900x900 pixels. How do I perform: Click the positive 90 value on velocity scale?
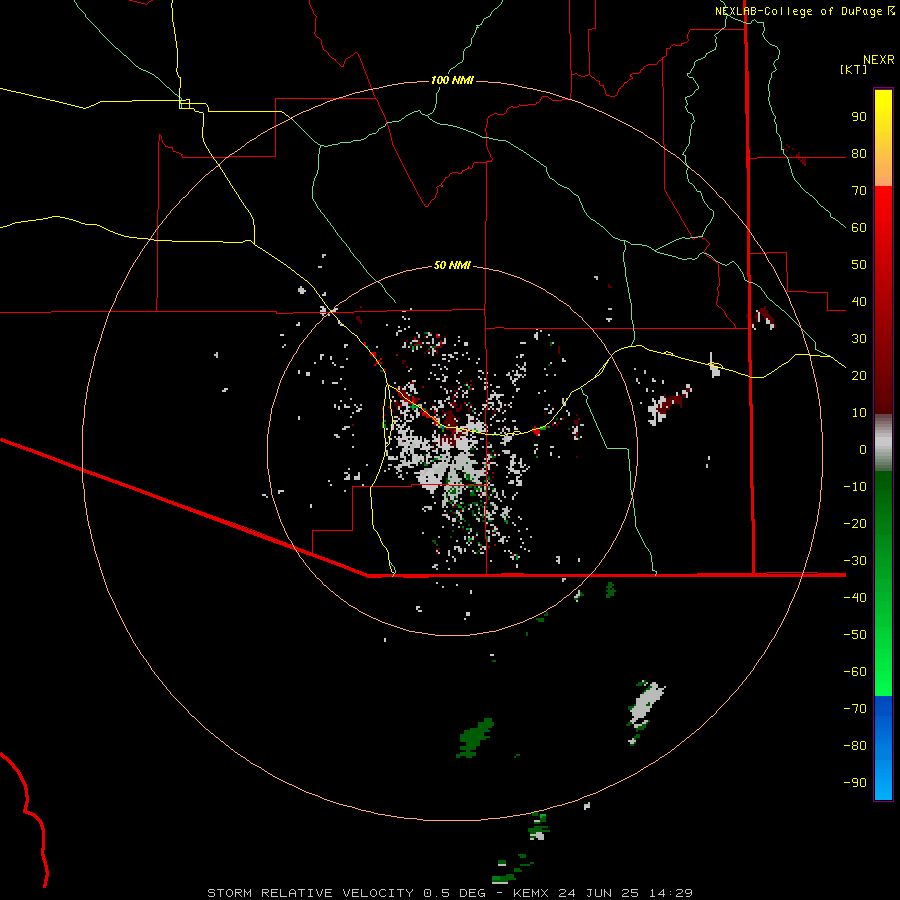(859, 117)
